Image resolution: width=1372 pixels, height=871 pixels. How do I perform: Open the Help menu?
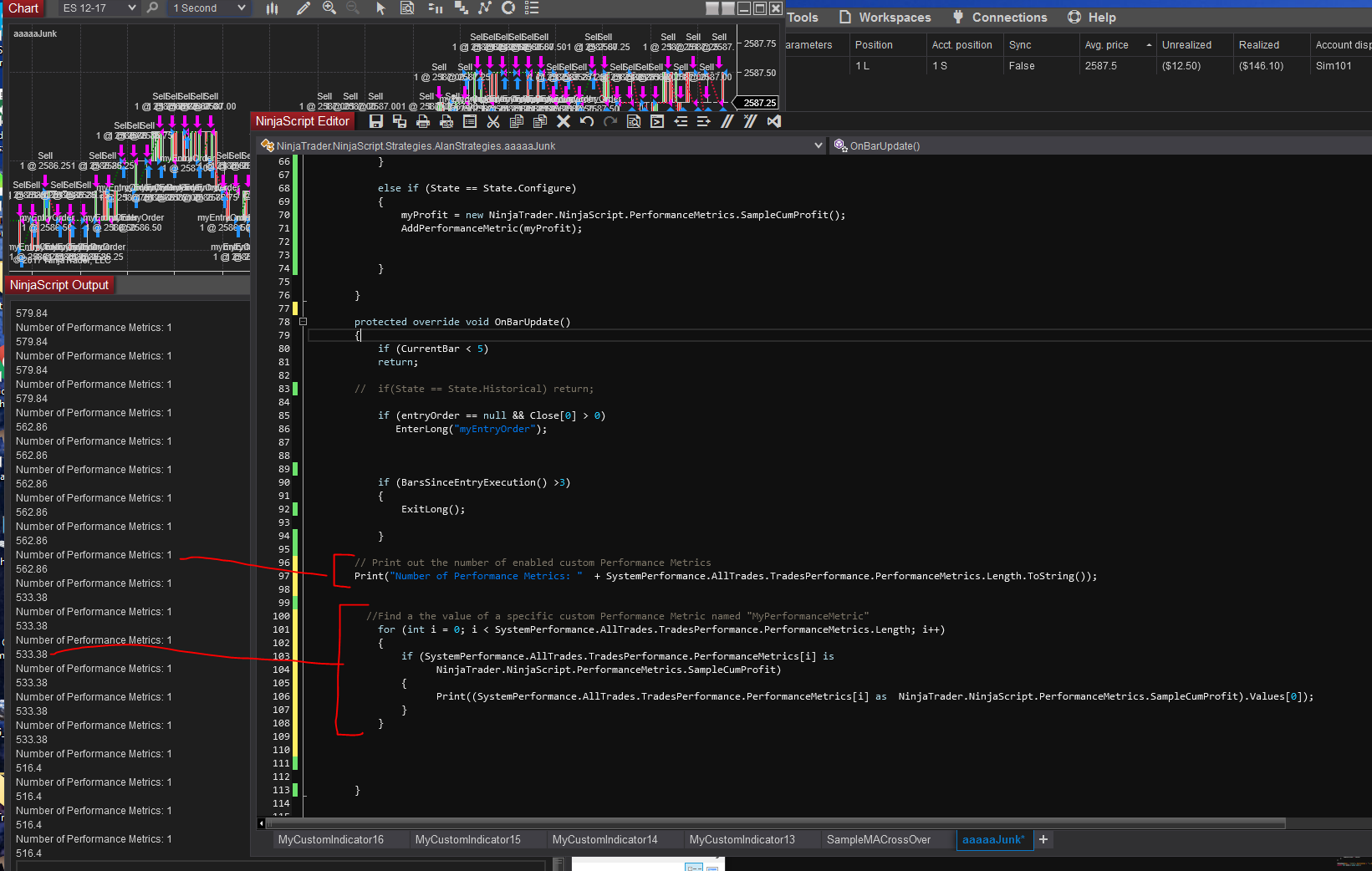[1092, 18]
